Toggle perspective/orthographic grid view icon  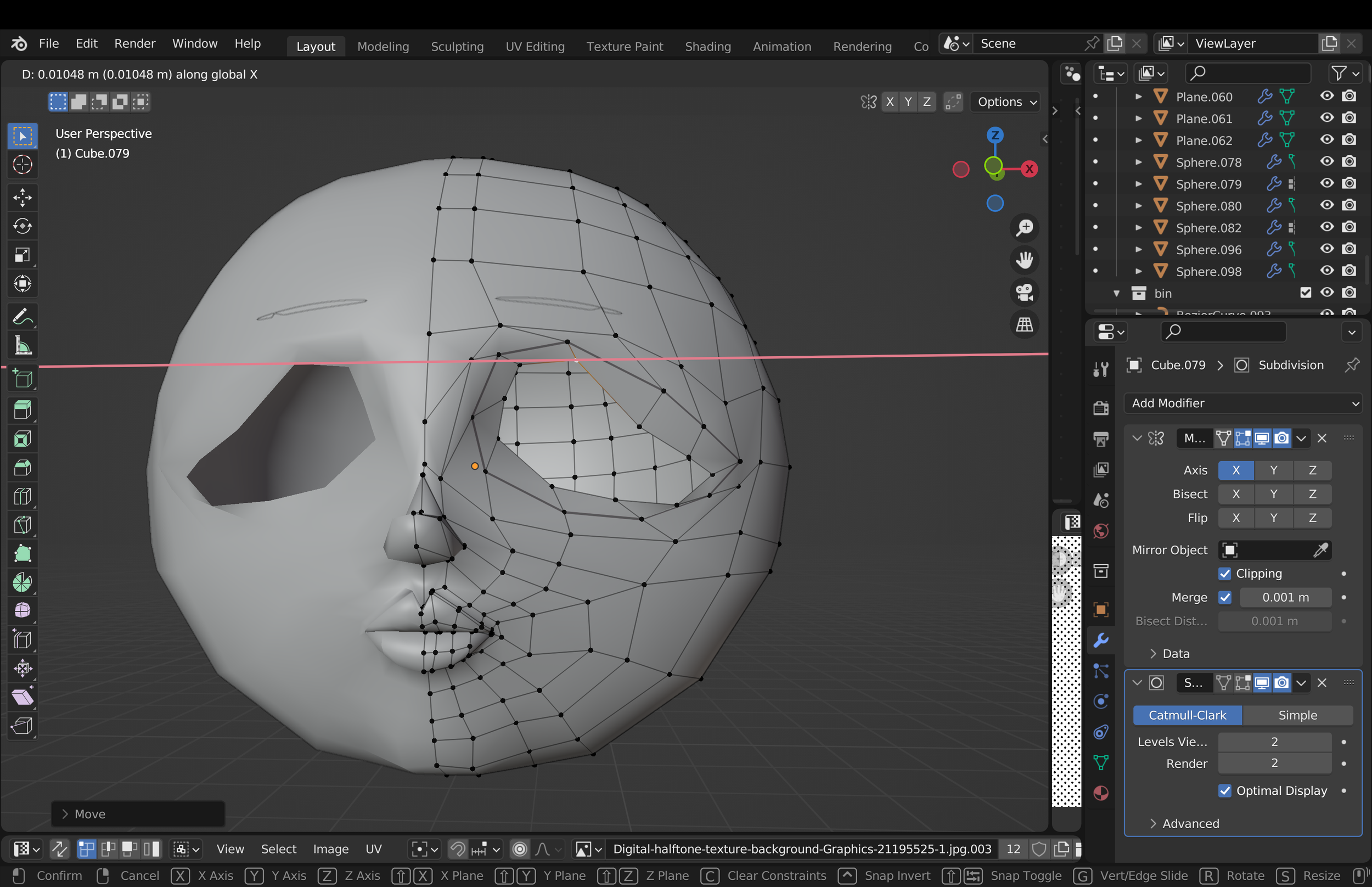[x=1025, y=324]
